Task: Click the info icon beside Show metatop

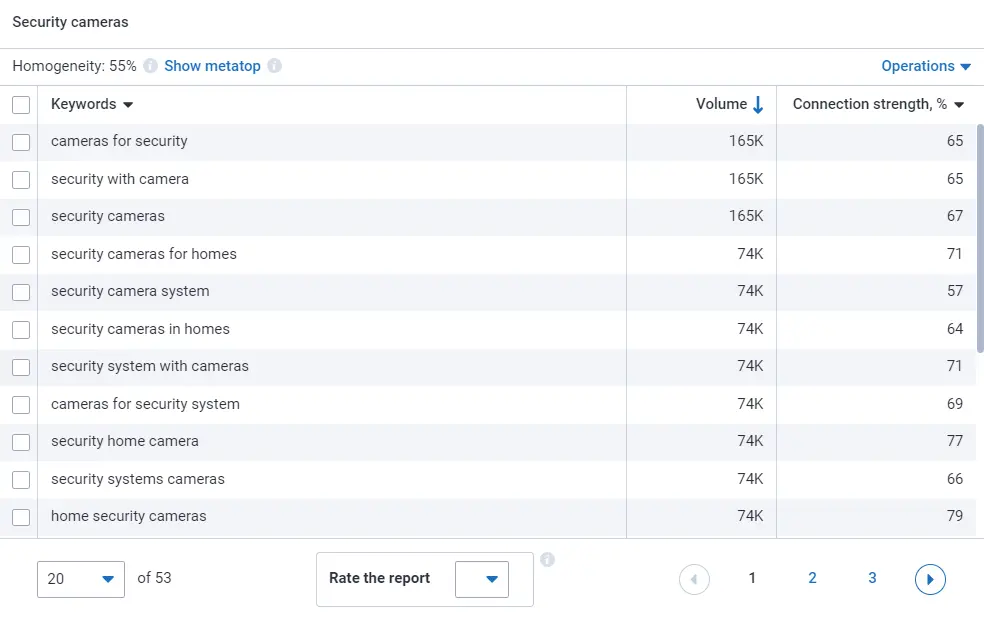Action: tap(274, 66)
